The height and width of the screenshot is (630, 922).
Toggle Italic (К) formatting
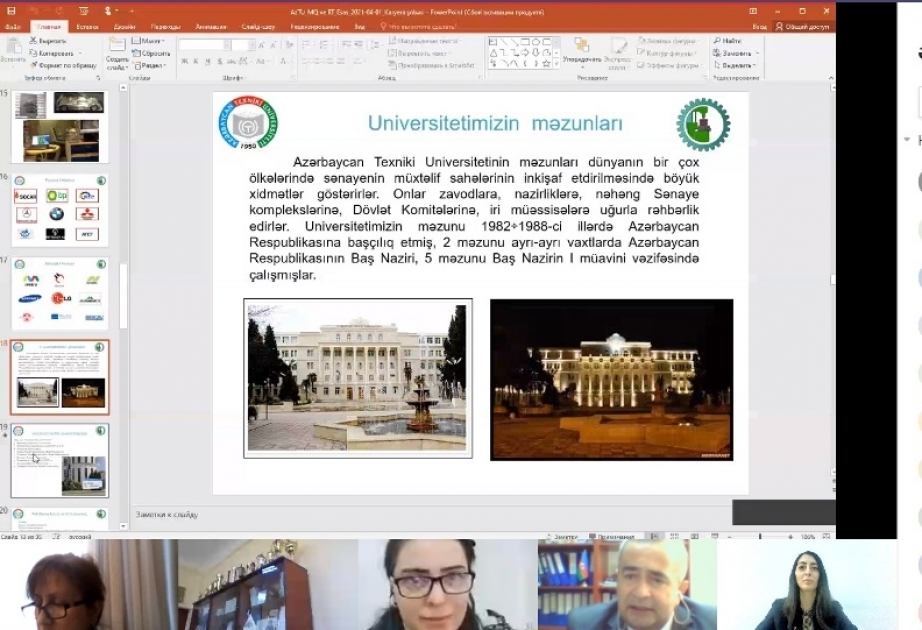(196, 61)
